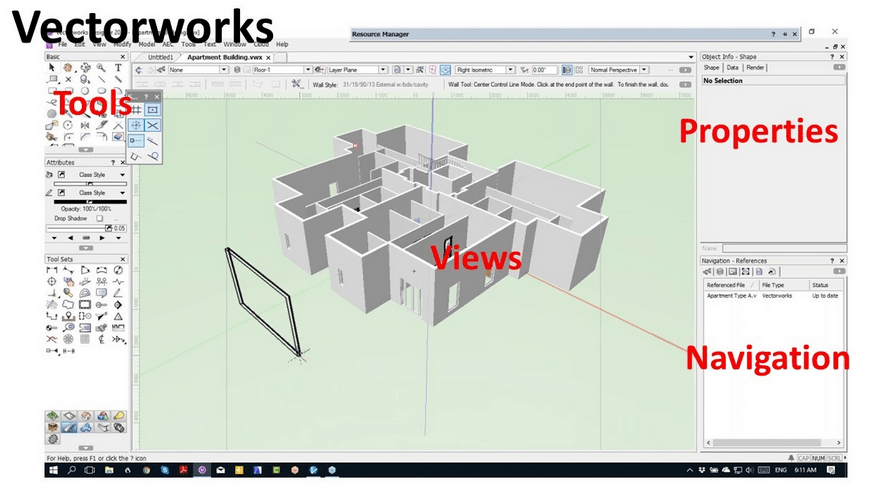This screenshot has height=492, width=884.
Task: Open the Windows Start menu
Action: (53, 468)
